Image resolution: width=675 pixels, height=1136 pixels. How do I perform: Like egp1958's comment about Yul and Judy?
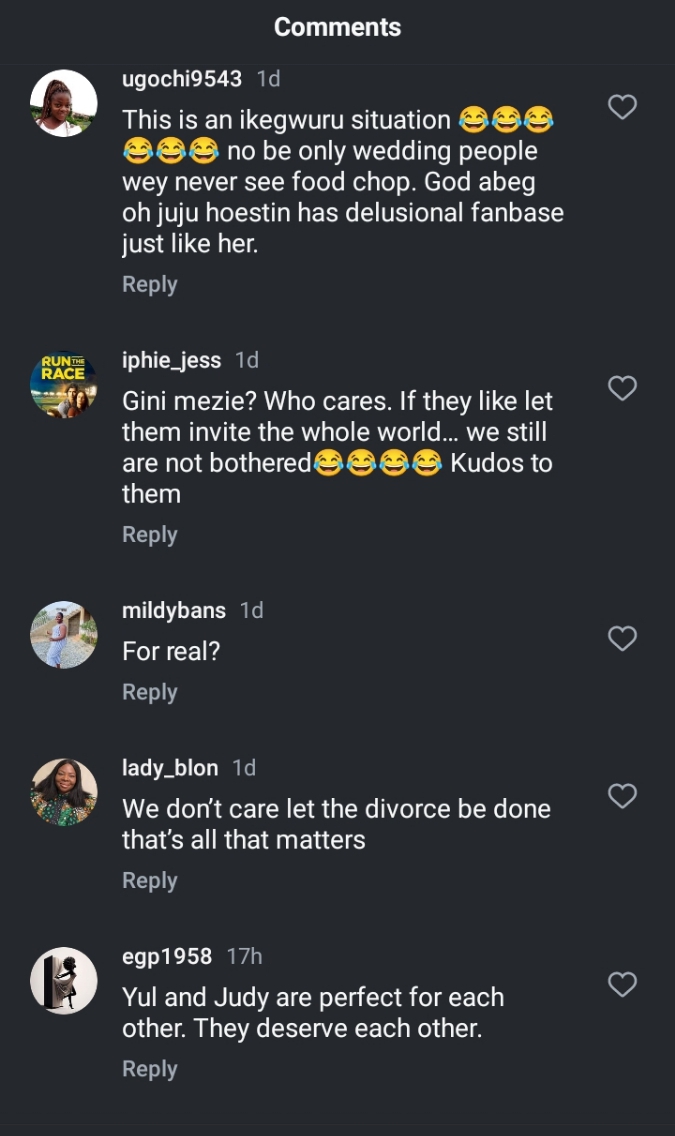[x=622, y=985]
